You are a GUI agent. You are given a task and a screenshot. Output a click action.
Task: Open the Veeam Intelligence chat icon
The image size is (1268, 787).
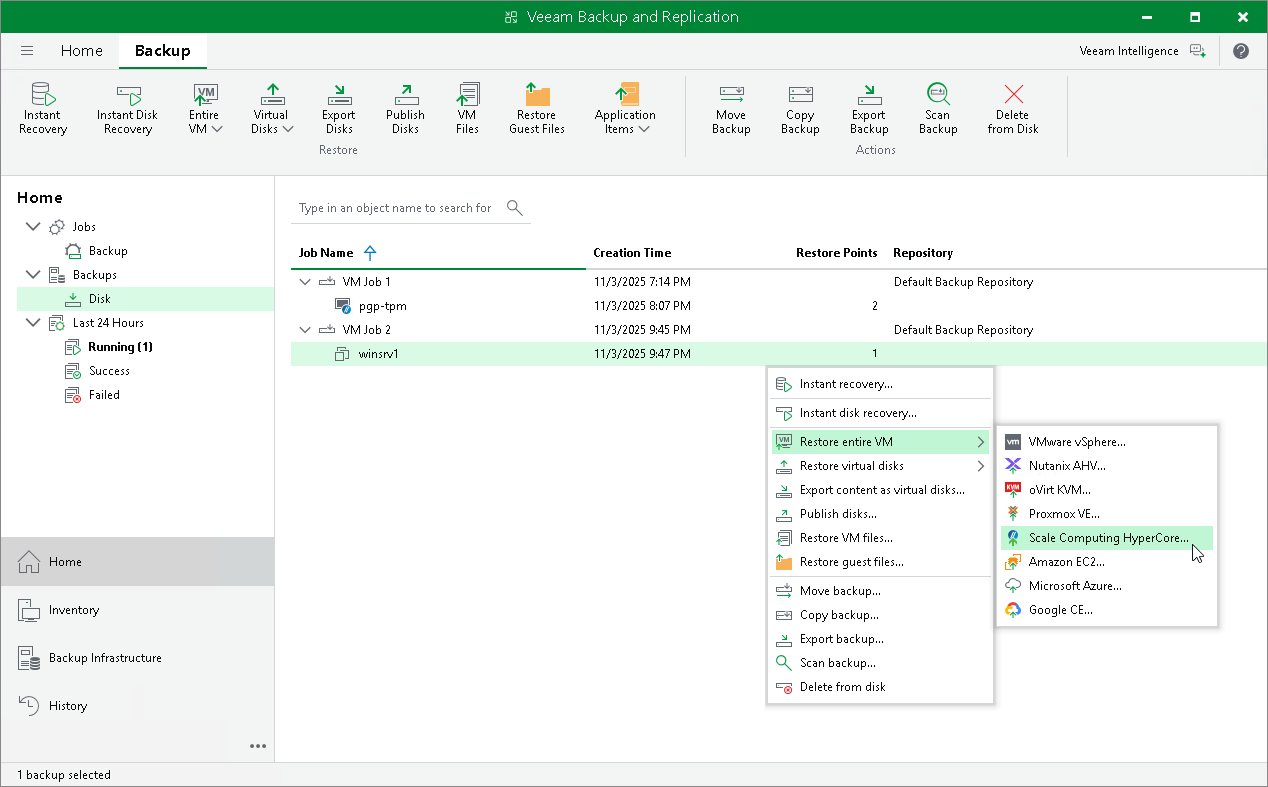click(x=1198, y=50)
